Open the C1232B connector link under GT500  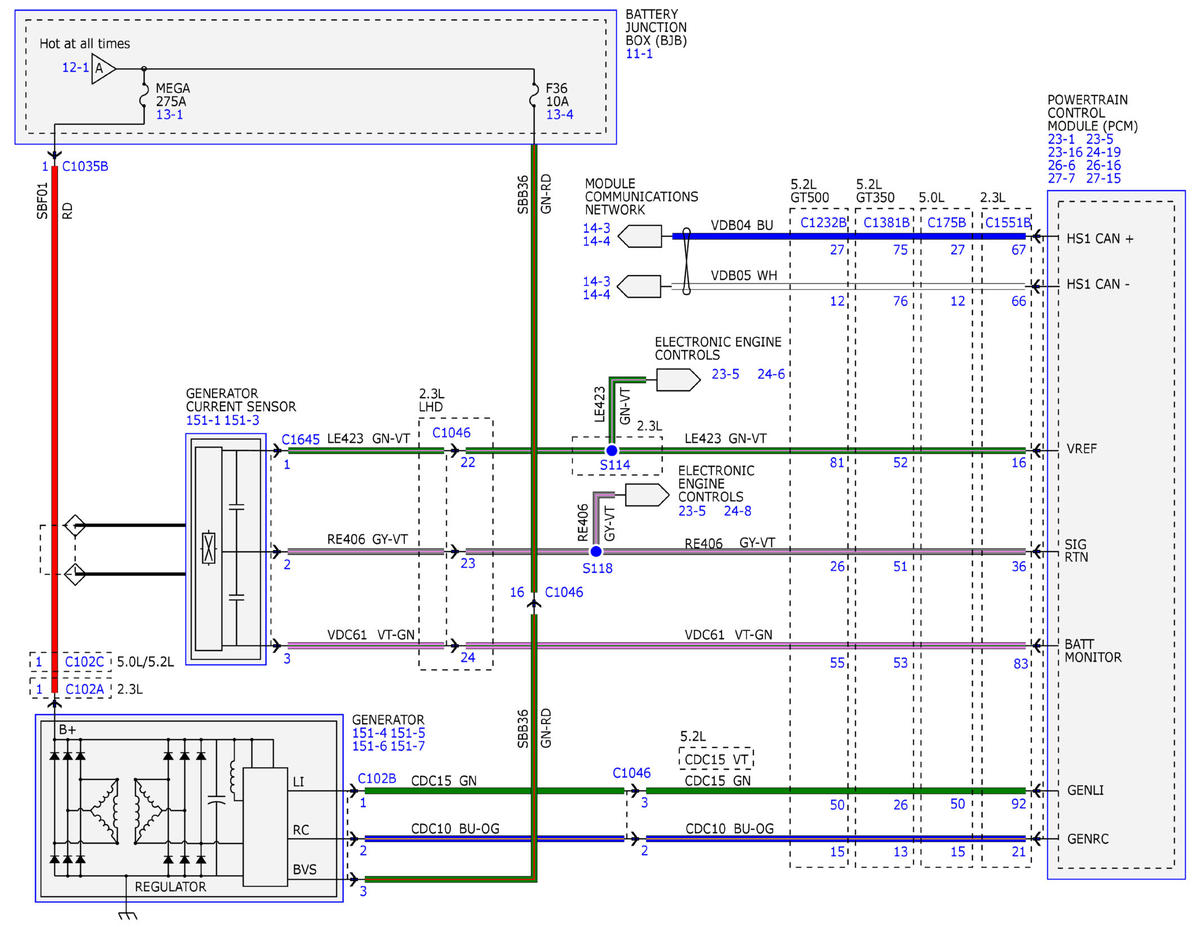tap(824, 222)
